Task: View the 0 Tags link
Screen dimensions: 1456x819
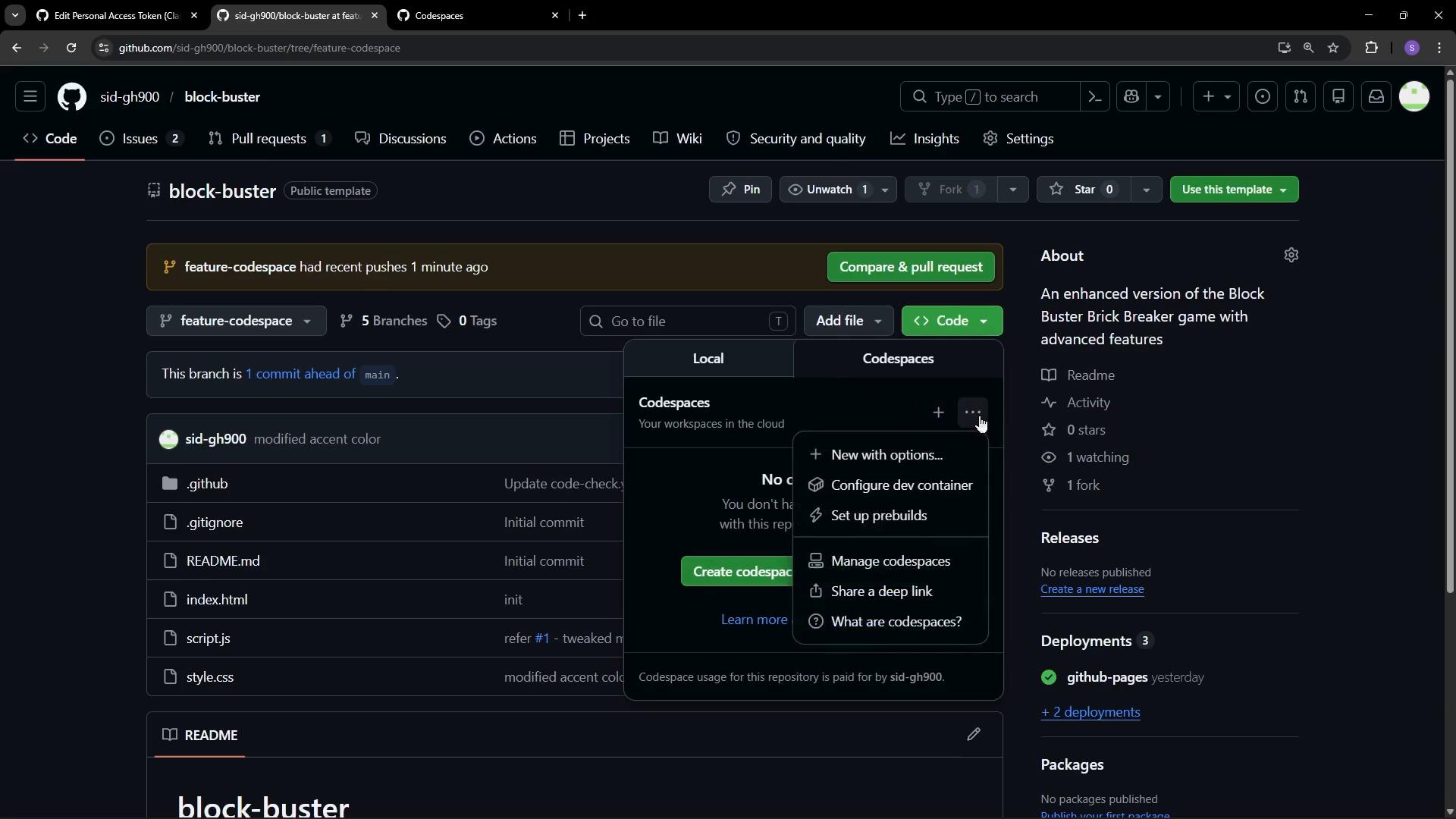Action: tap(467, 321)
